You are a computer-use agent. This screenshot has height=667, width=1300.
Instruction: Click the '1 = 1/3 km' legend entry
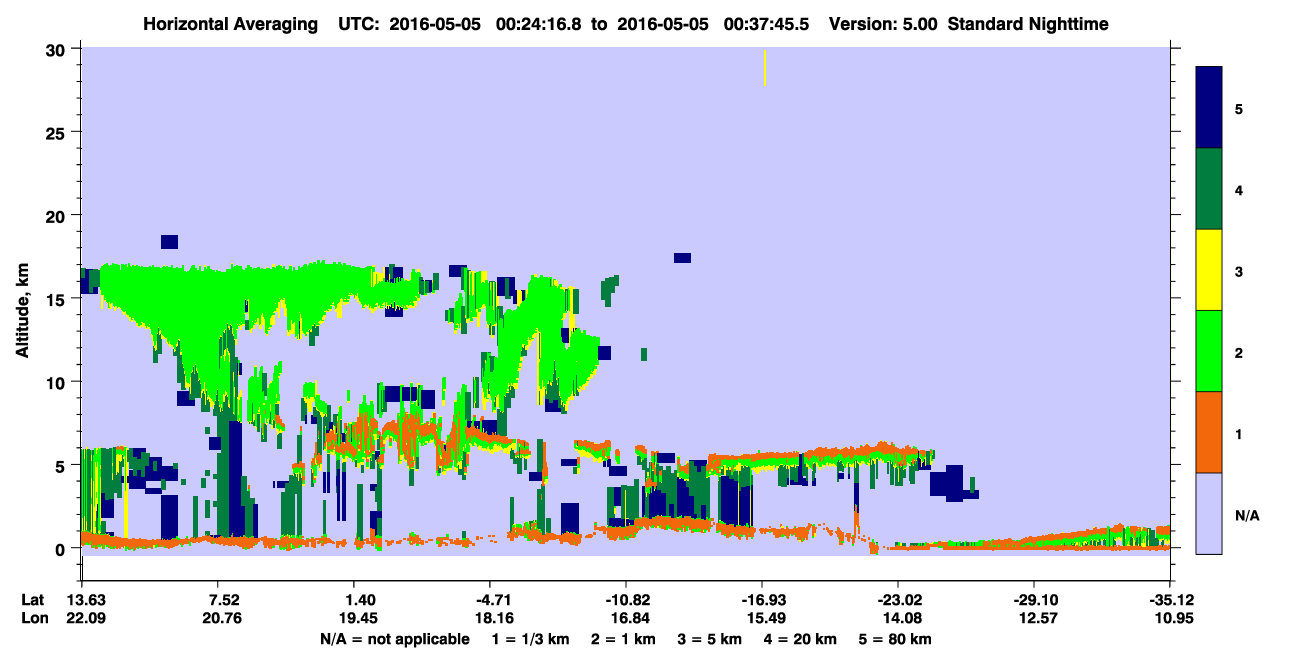coord(530,638)
